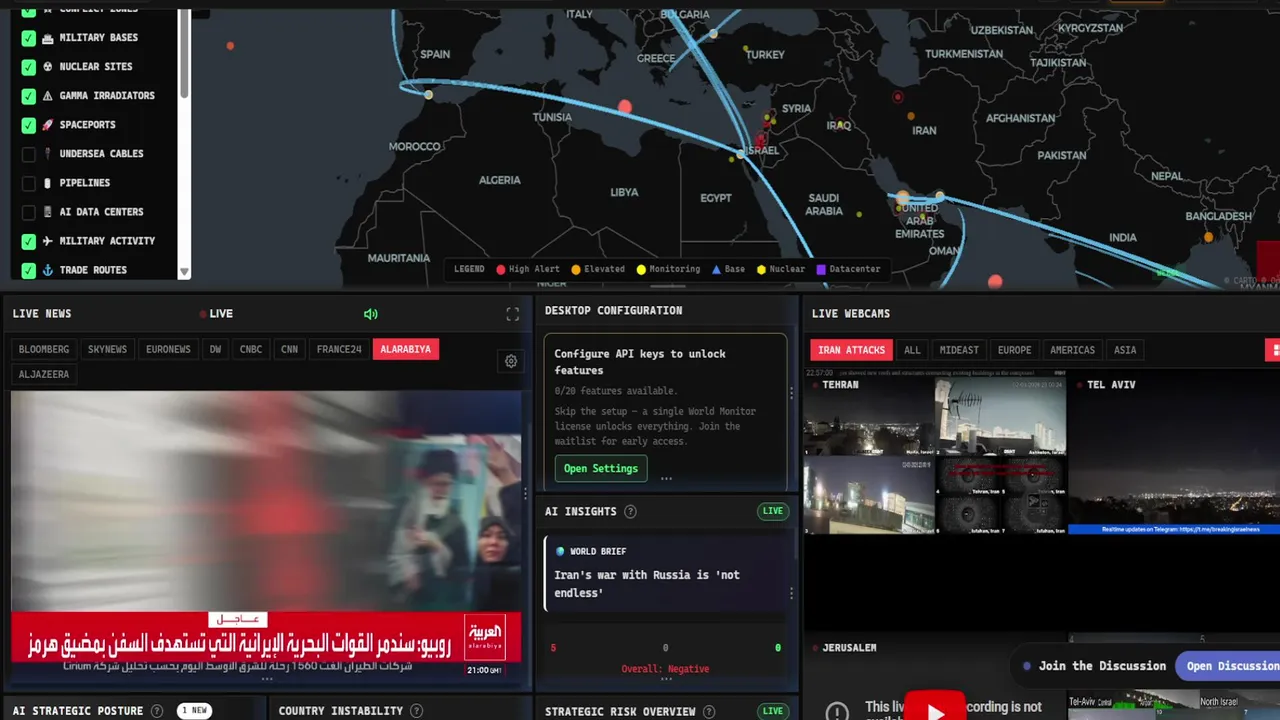The width and height of the screenshot is (1280, 720).
Task: Click the Spaceports rocket icon
Action: pos(47,125)
